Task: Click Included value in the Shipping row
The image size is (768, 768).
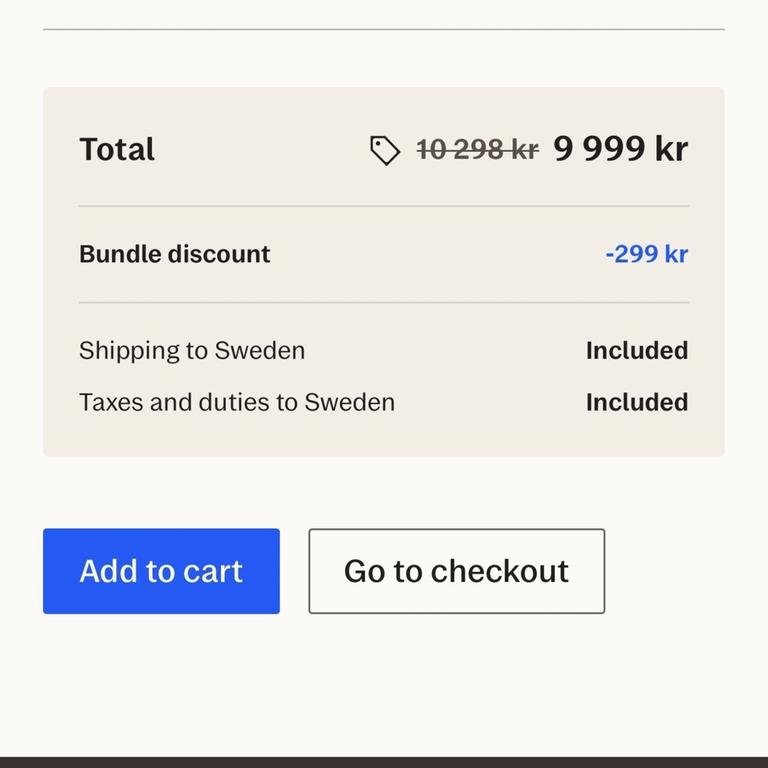Action: 636,351
